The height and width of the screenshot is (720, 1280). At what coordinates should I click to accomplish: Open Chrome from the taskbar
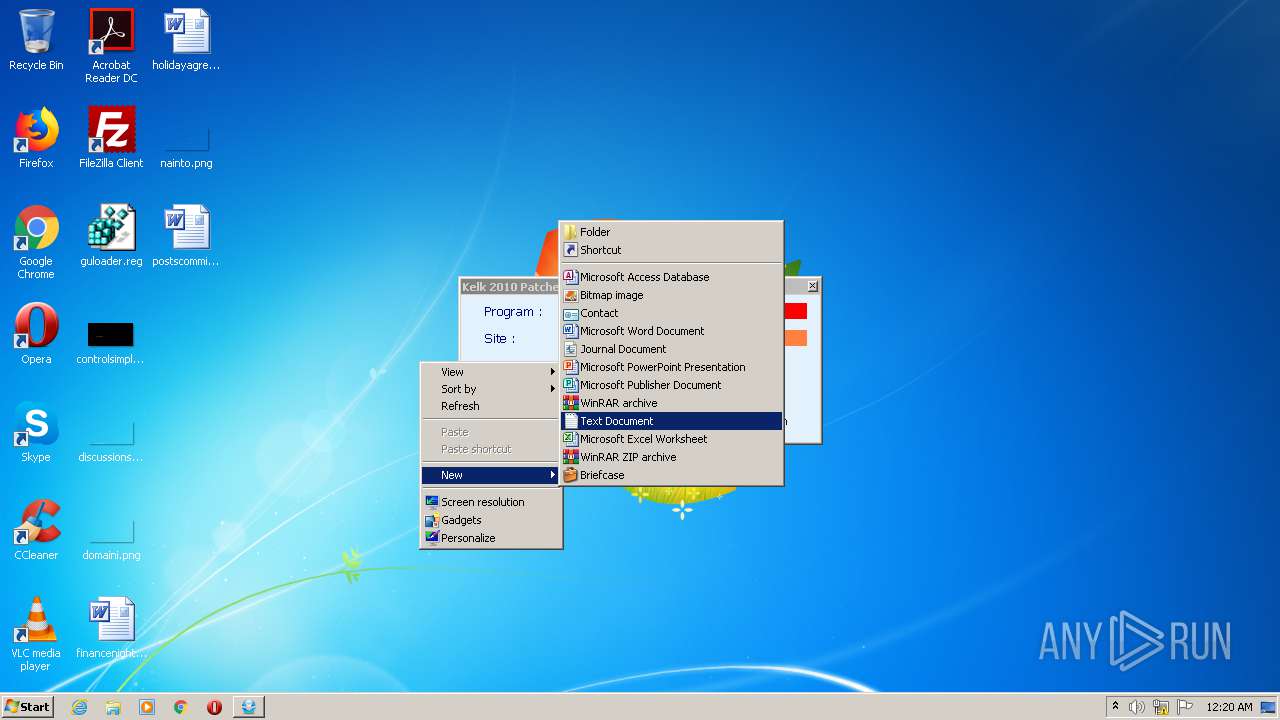point(181,707)
